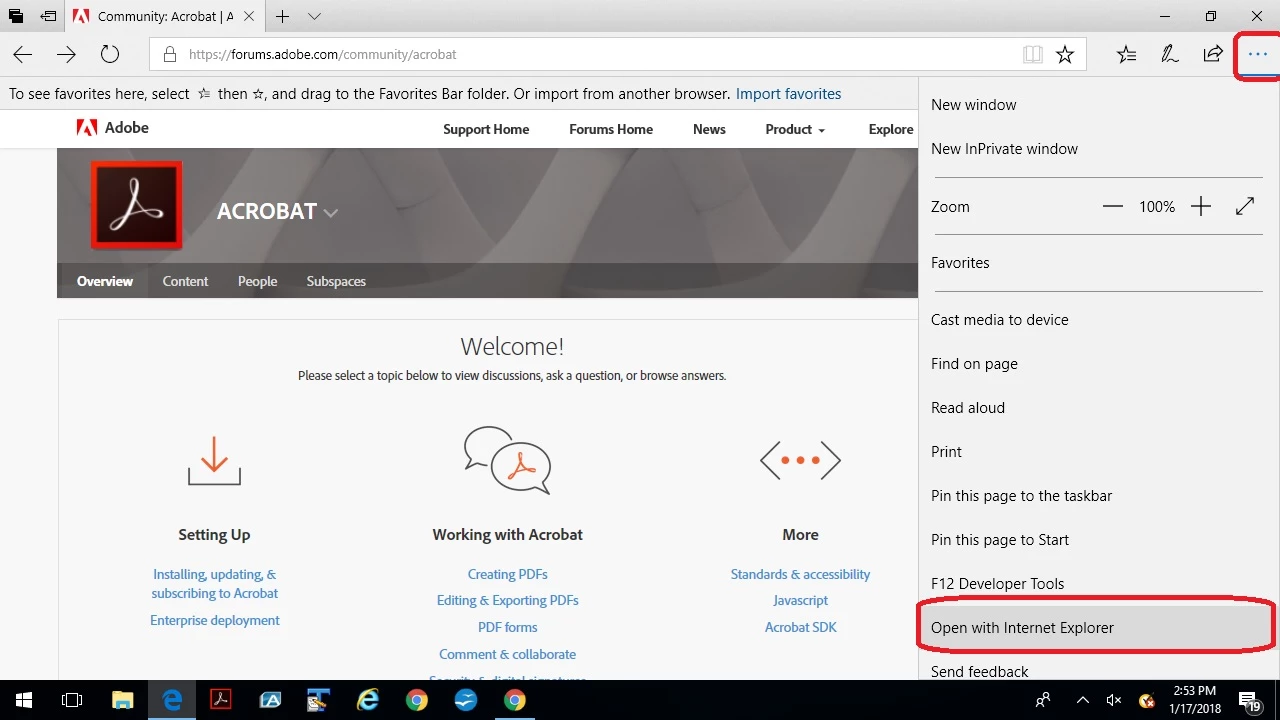Viewport: 1280px width, 720px height.
Task: Click the Import favorites link
Action: tap(788, 94)
